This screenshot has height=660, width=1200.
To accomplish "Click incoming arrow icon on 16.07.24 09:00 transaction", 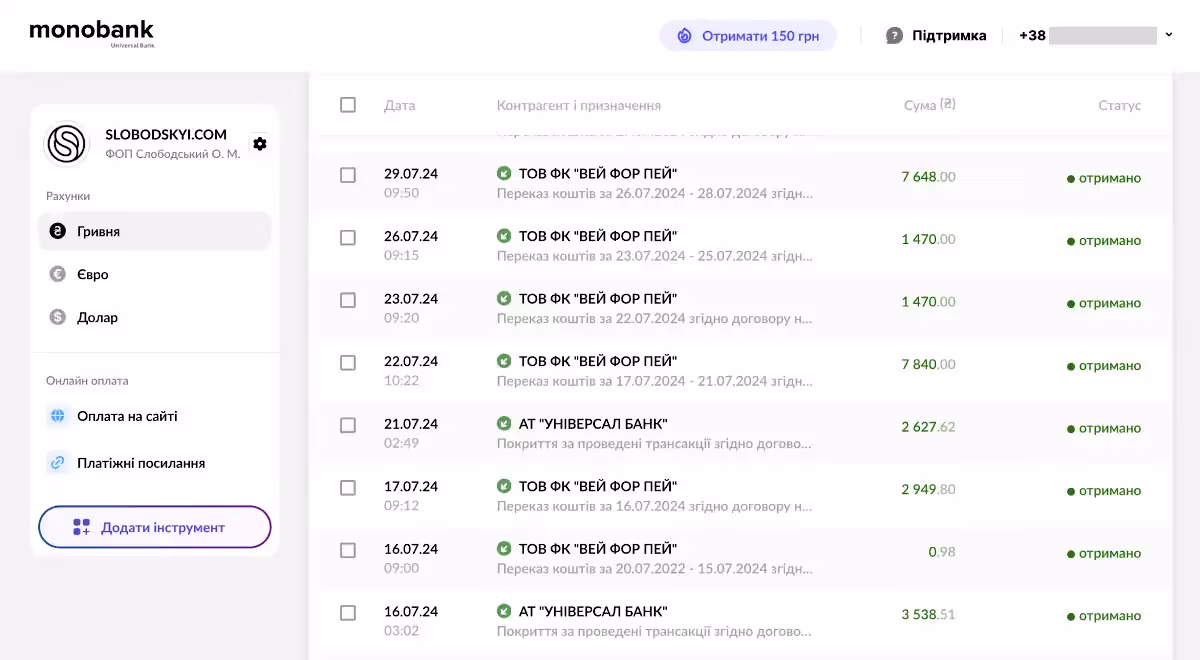I will [x=504, y=549].
